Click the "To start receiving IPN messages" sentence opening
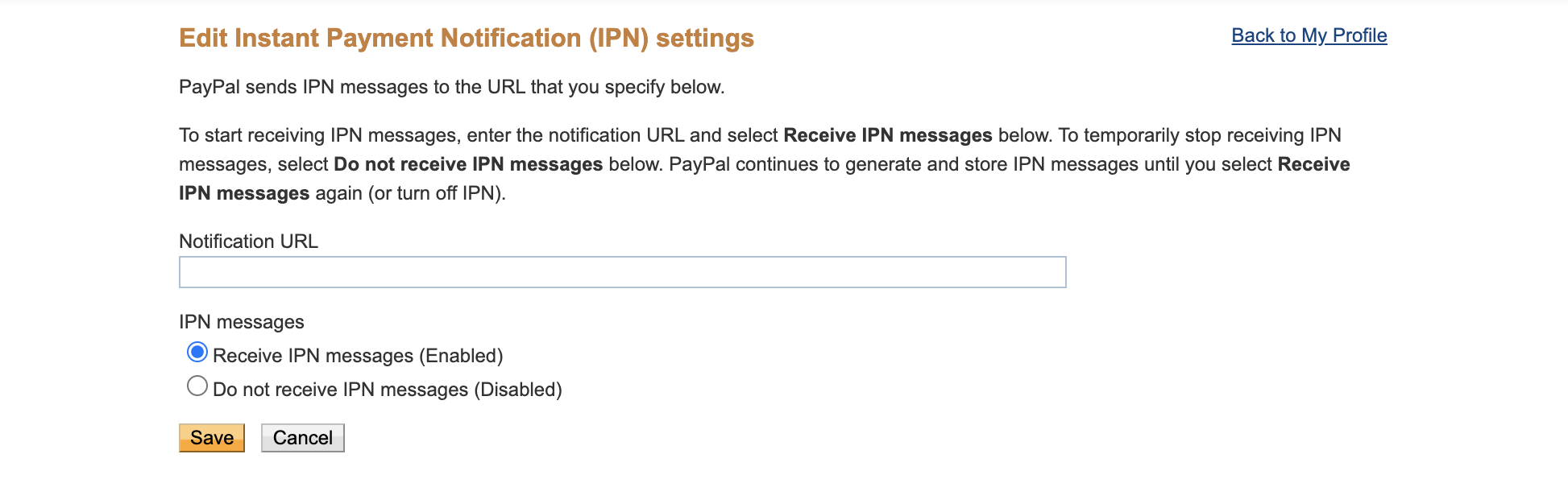The height and width of the screenshot is (483, 1568). coord(319,135)
